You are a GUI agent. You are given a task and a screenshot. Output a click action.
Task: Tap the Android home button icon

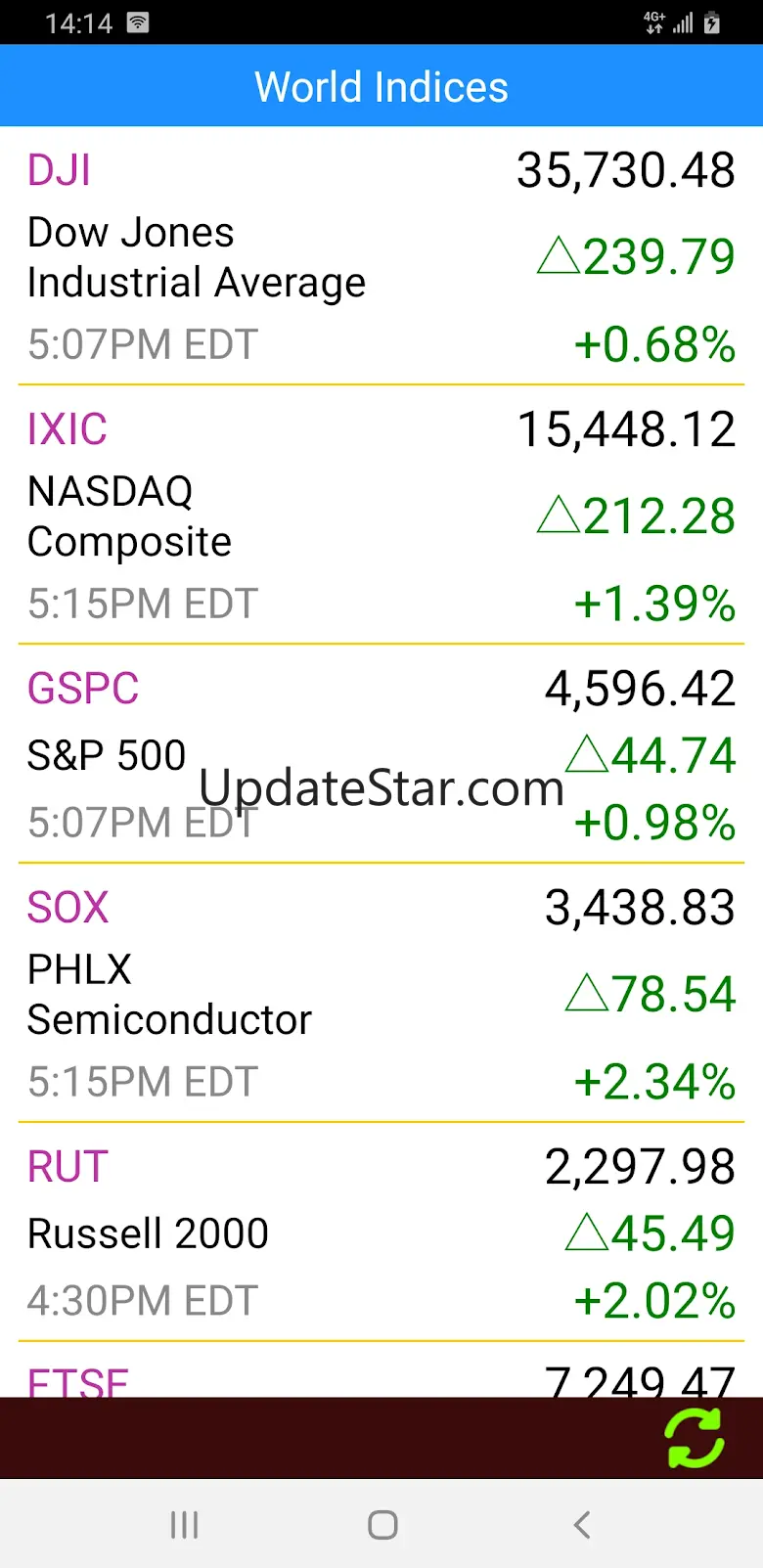point(382,1524)
